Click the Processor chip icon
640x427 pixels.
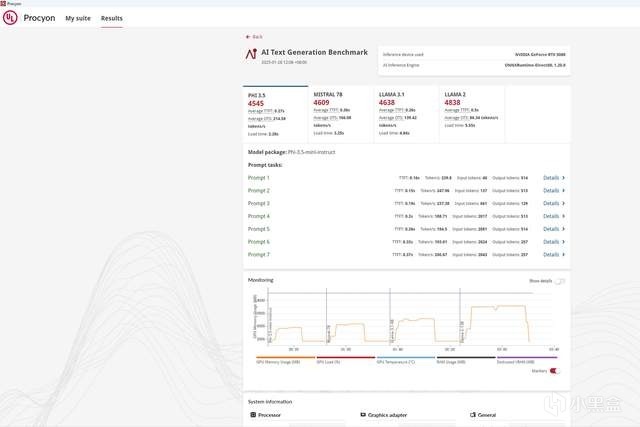253,415
